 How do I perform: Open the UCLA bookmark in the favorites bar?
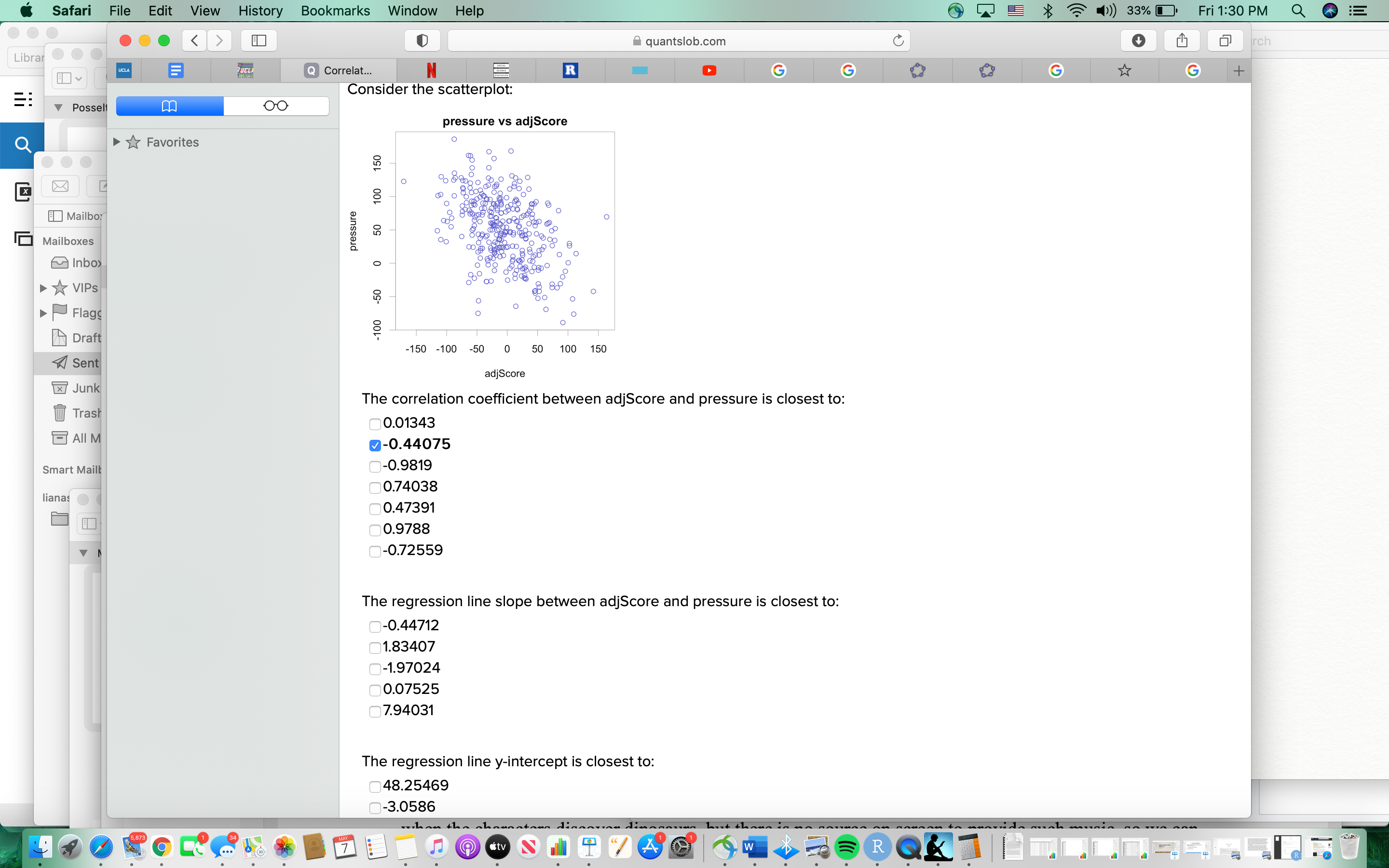point(124,70)
